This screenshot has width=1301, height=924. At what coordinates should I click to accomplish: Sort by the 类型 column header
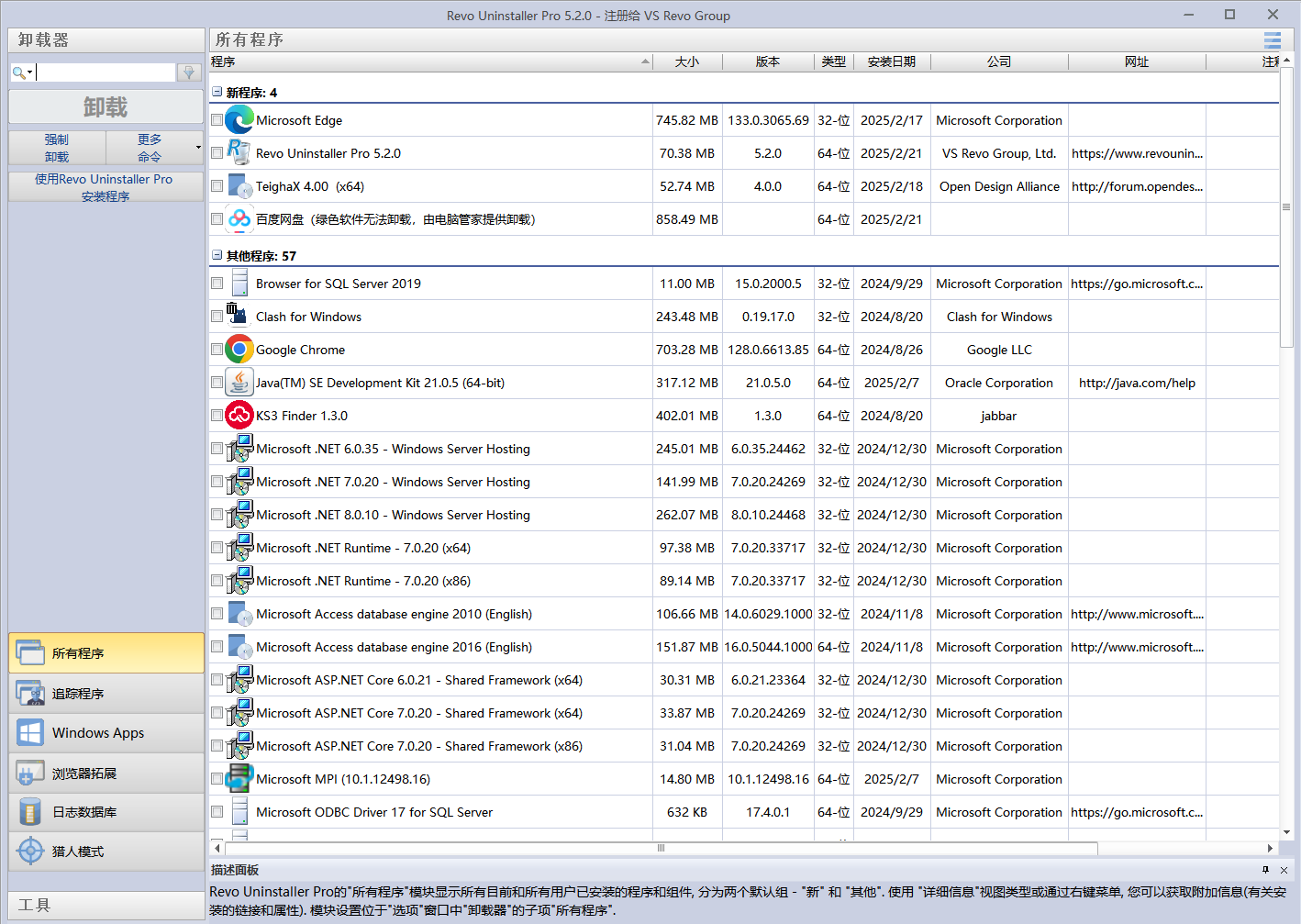click(x=834, y=61)
